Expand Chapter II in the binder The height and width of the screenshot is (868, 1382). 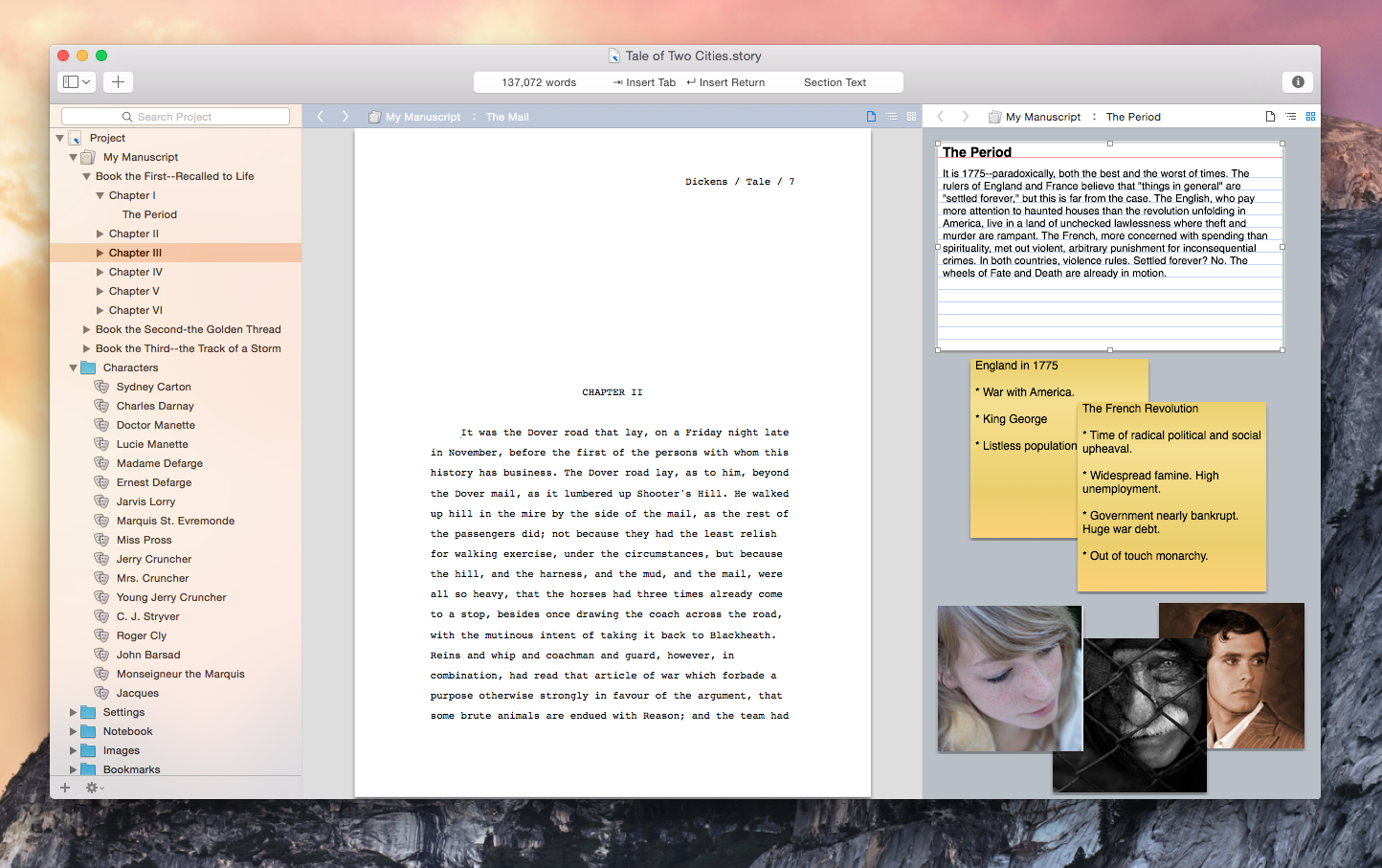(100, 234)
